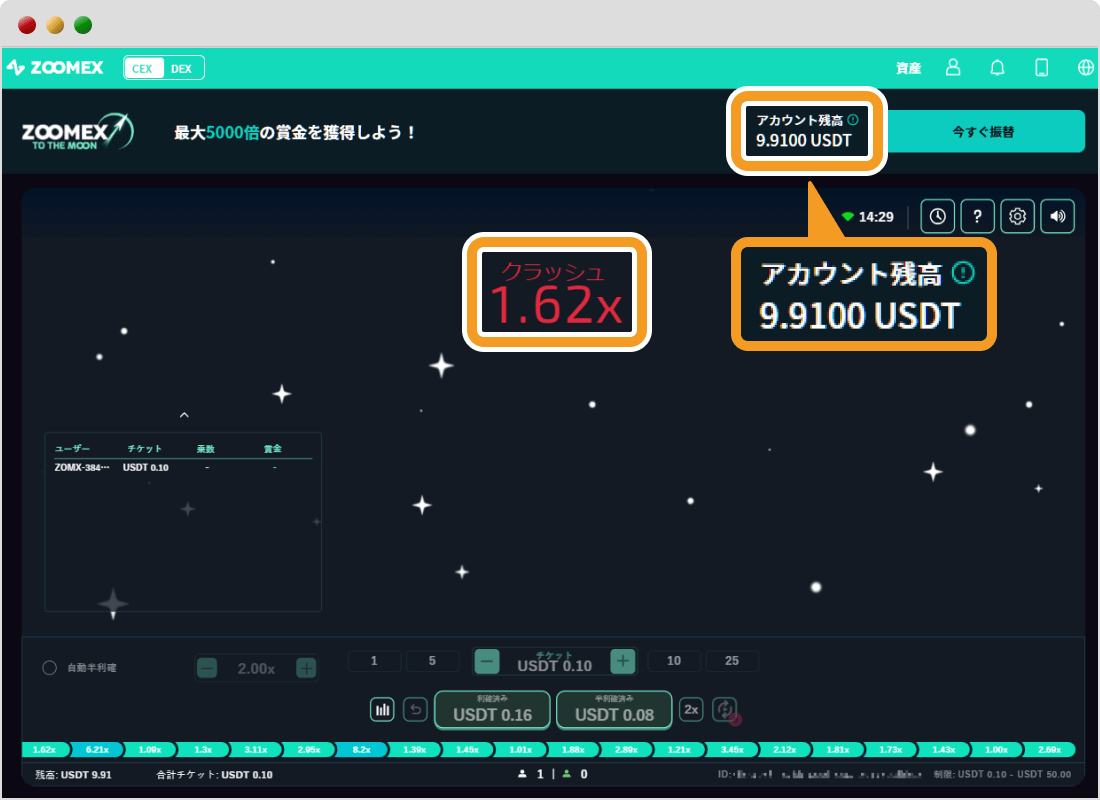Open the help panel with the question mark icon
Image resolution: width=1100 pixels, height=800 pixels.
point(977,216)
